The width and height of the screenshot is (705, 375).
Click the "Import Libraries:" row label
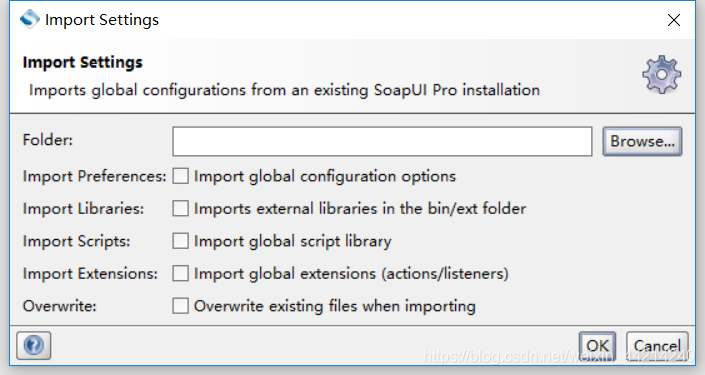(83, 209)
